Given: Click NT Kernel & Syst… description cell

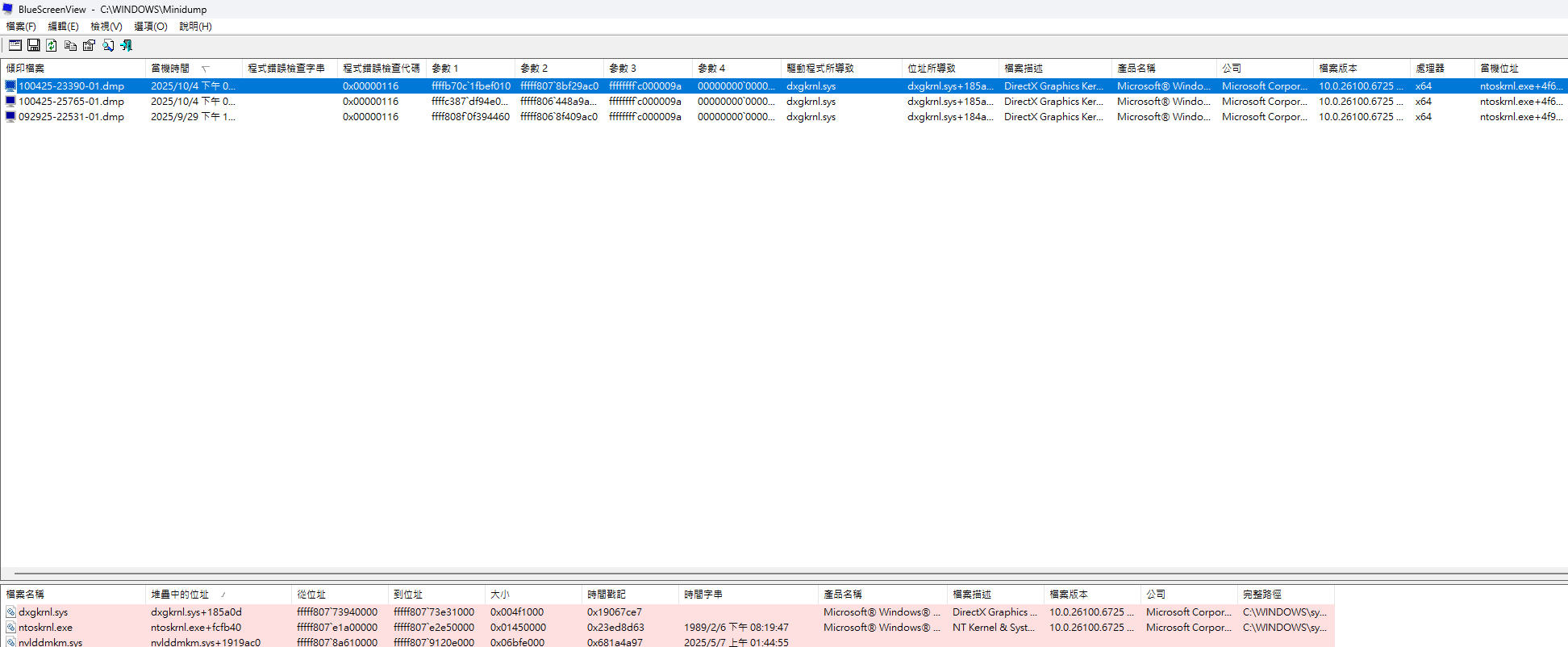Looking at the screenshot, I should (x=994, y=627).
